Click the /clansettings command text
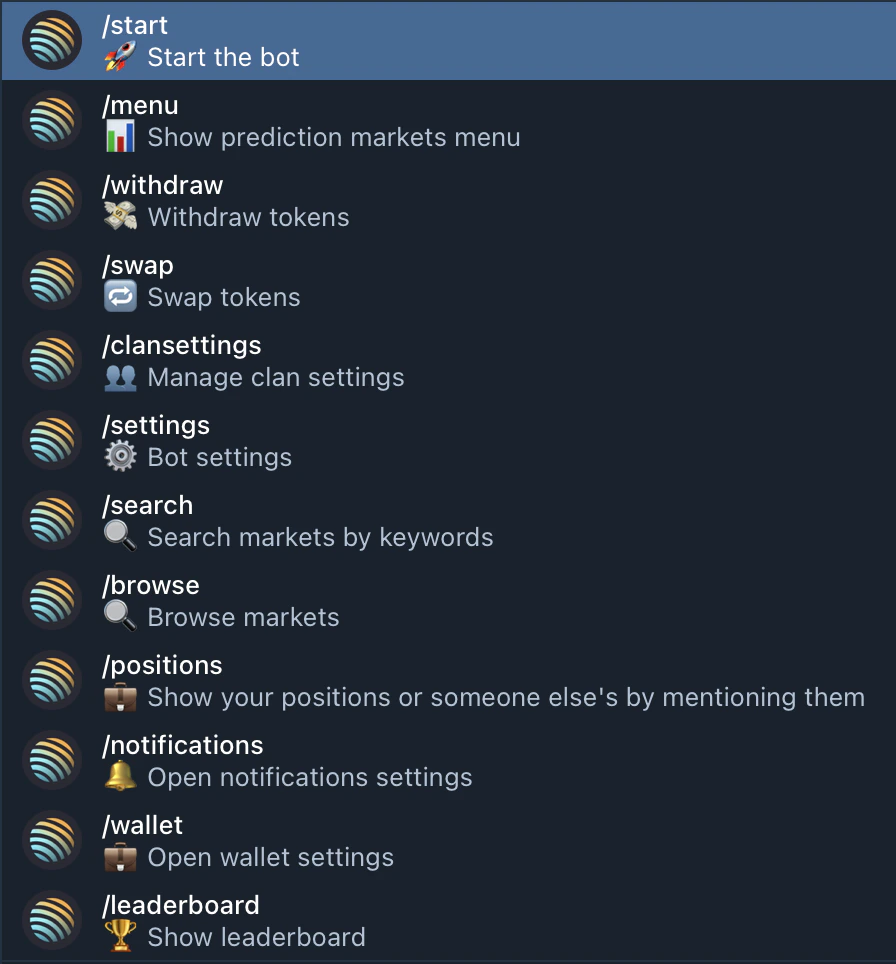The image size is (896, 964). (x=182, y=345)
